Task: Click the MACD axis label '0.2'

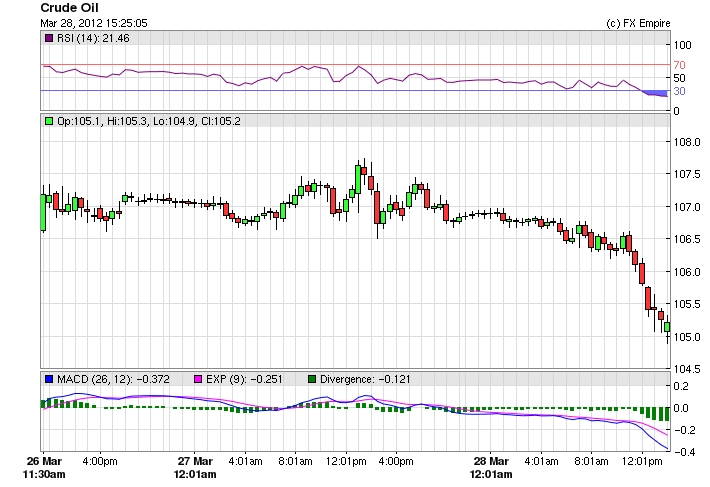Action: [681, 386]
